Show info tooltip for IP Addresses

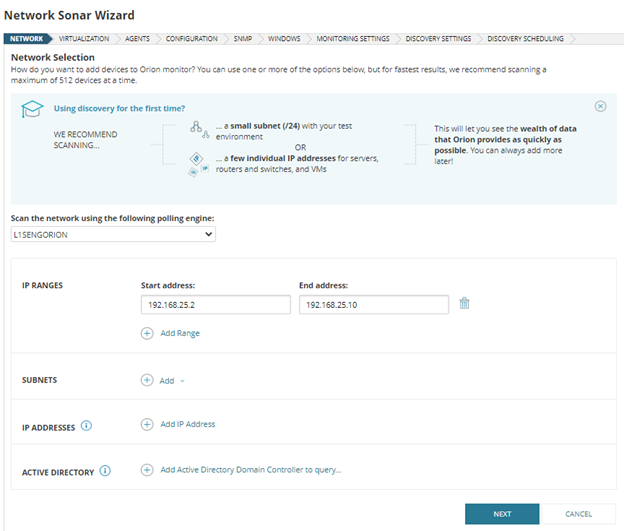click(x=86, y=426)
